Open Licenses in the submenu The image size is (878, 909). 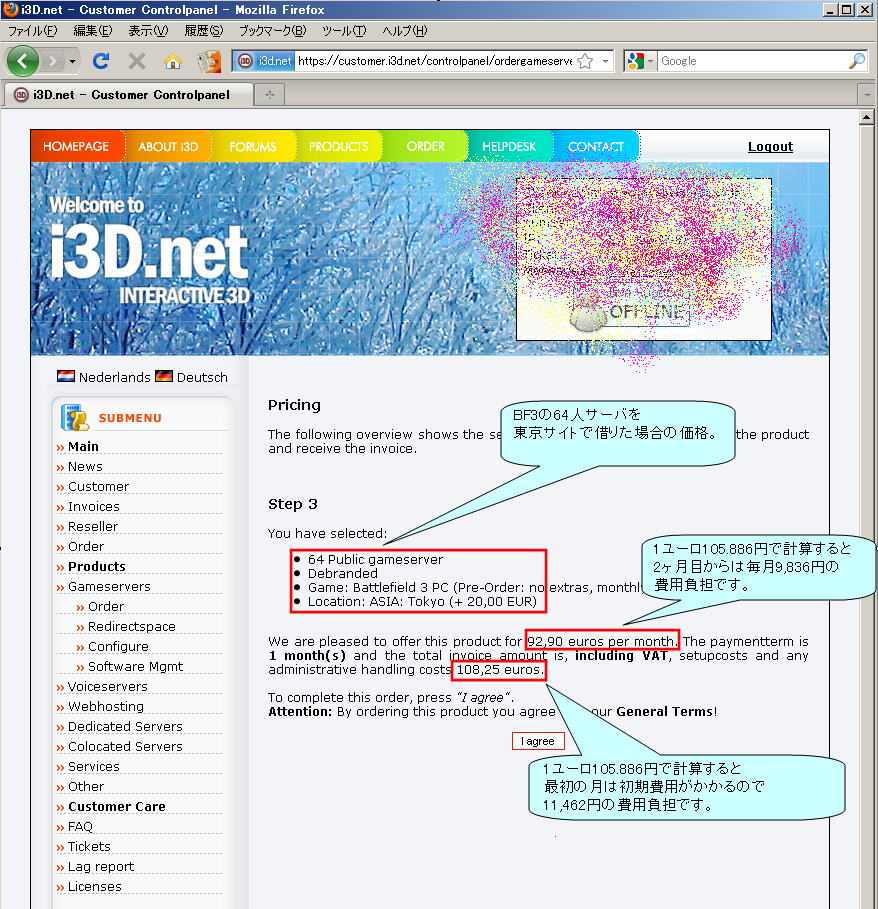point(94,886)
